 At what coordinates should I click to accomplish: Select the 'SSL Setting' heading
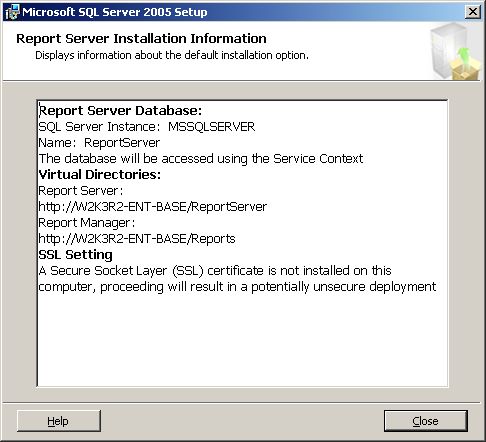pyautogui.click(x=75, y=255)
